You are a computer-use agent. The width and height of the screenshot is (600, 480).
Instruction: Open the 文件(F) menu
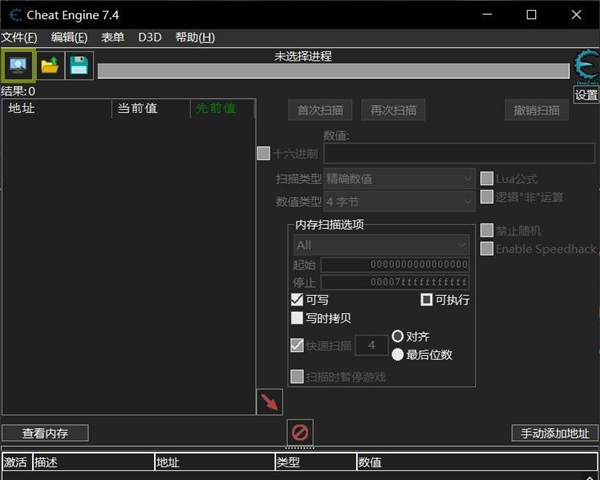pyautogui.click(x=19, y=37)
